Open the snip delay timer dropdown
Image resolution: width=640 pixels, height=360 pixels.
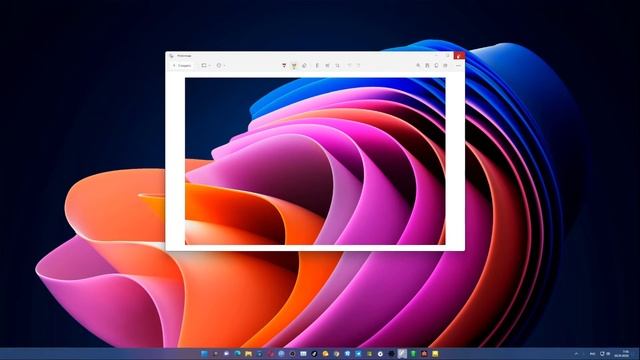click(221, 65)
